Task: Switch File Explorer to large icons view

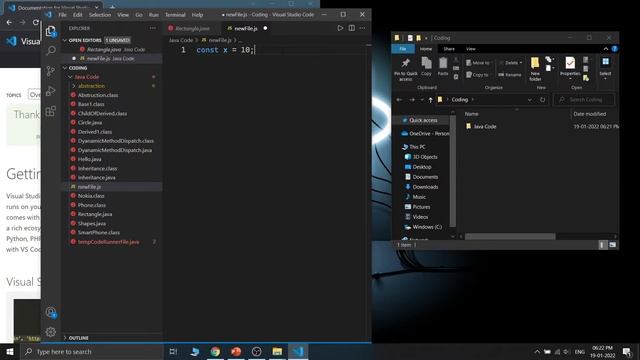Action: tap(613, 245)
